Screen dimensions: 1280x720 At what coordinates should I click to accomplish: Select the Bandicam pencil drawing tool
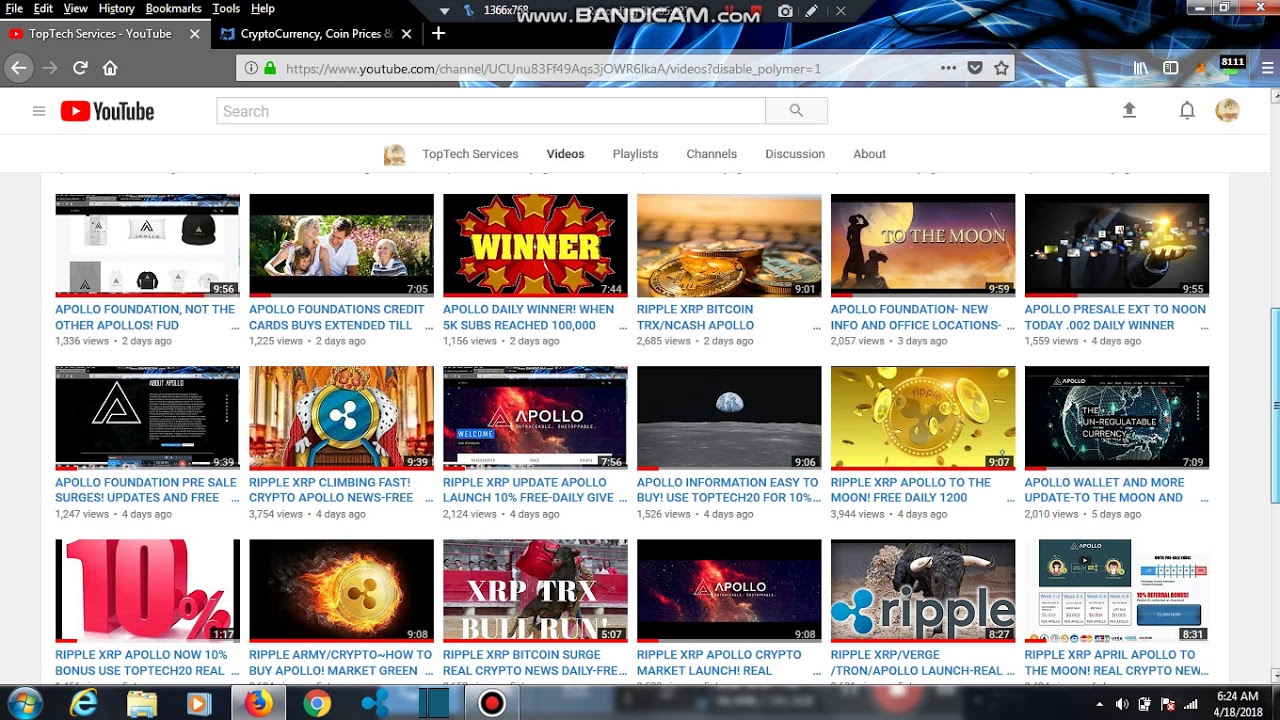click(812, 10)
